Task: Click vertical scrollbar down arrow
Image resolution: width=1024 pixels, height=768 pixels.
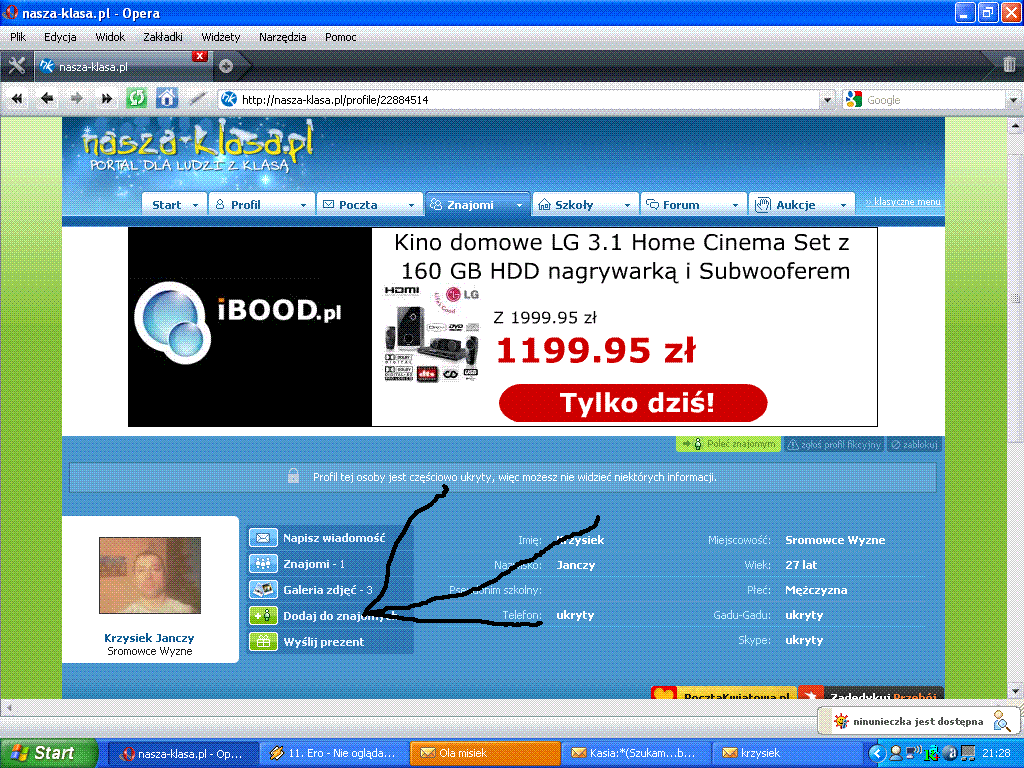Action: (x=1016, y=691)
